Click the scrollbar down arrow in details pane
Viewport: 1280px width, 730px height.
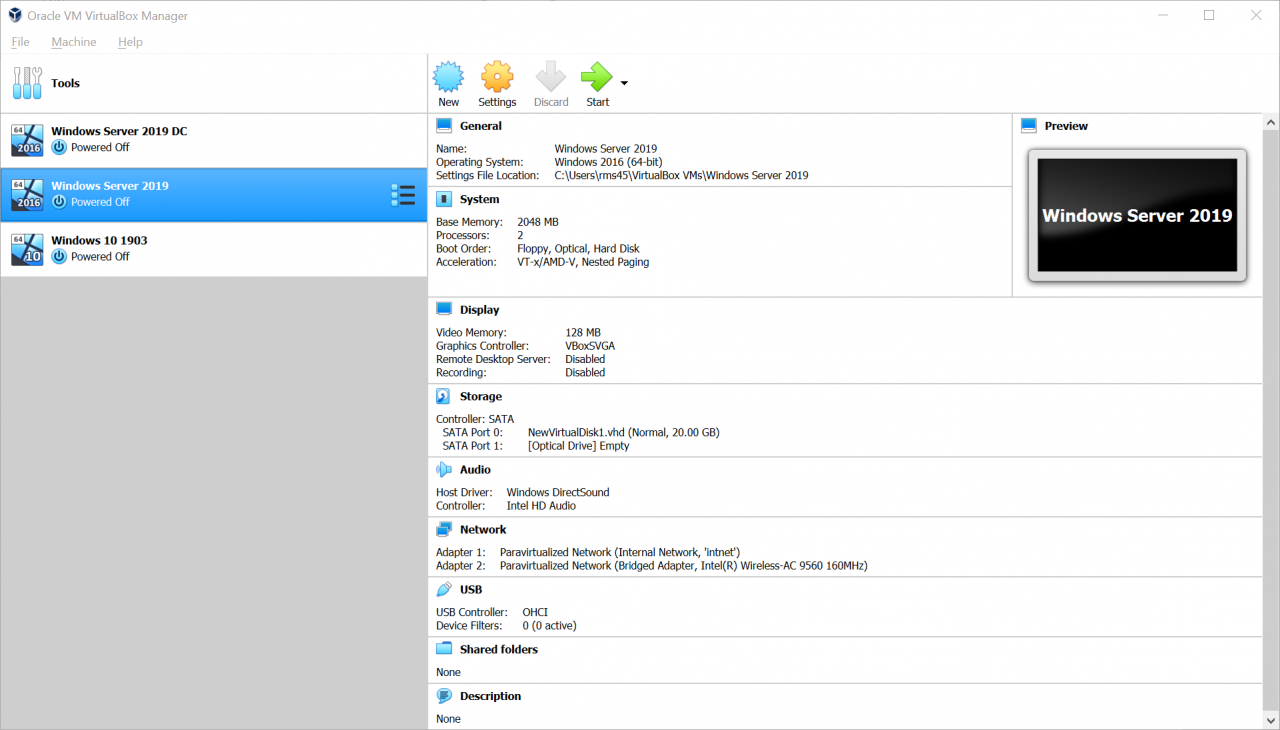click(1271, 720)
